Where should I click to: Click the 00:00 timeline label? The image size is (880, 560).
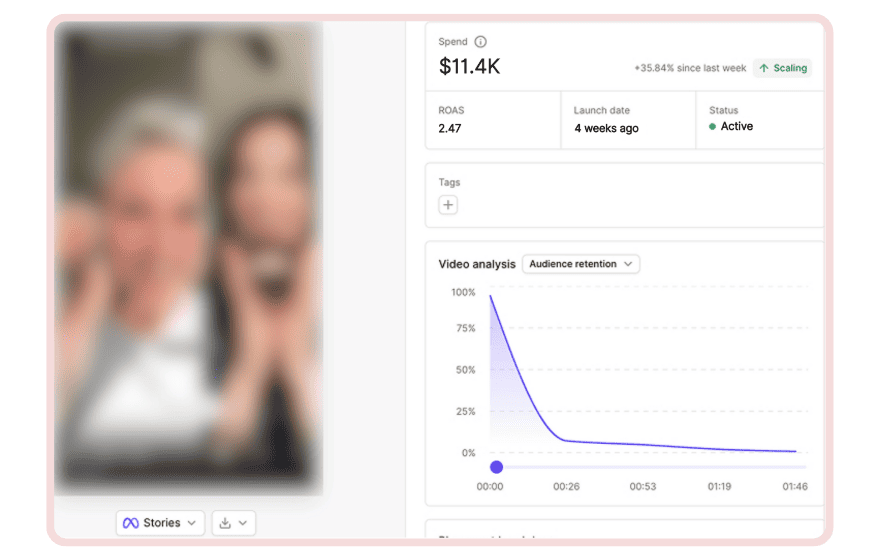[490, 486]
